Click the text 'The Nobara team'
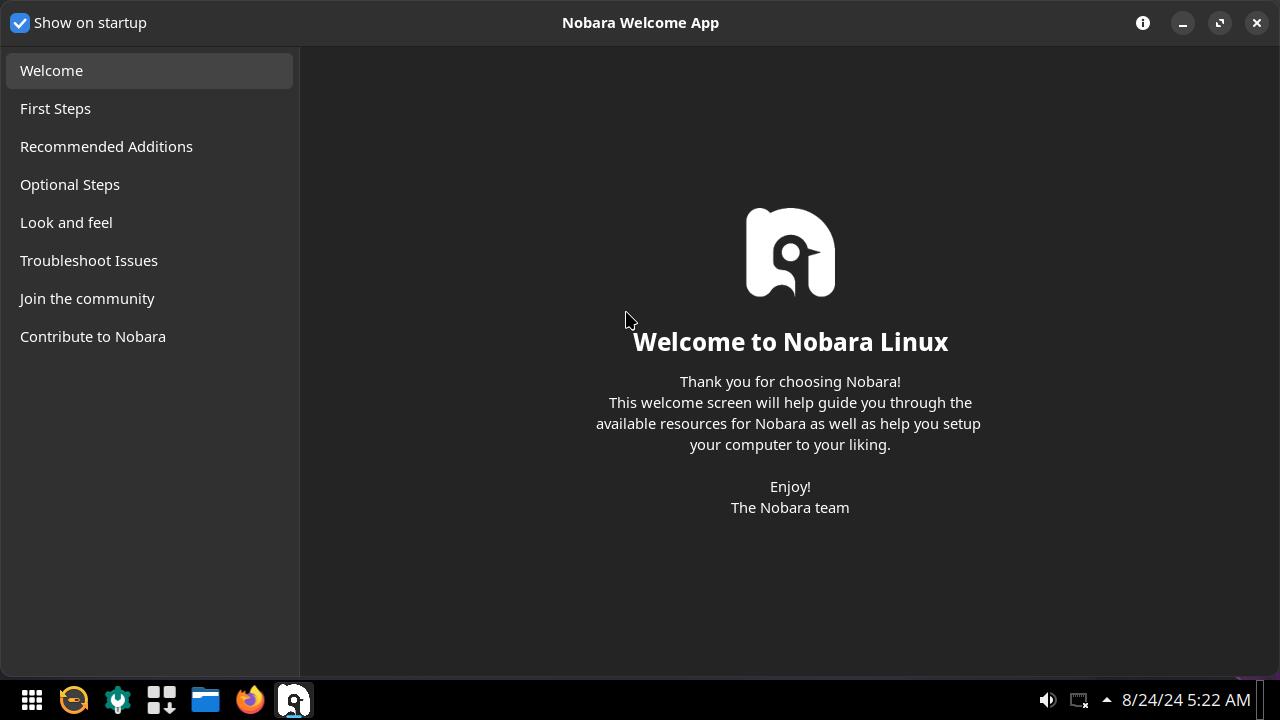Viewport: 1280px width, 720px height. point(790,508)
